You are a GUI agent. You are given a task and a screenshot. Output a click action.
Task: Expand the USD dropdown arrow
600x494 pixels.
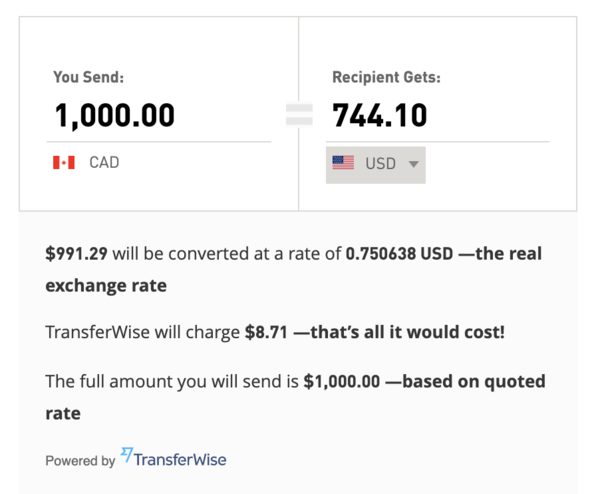click(413, 164)
